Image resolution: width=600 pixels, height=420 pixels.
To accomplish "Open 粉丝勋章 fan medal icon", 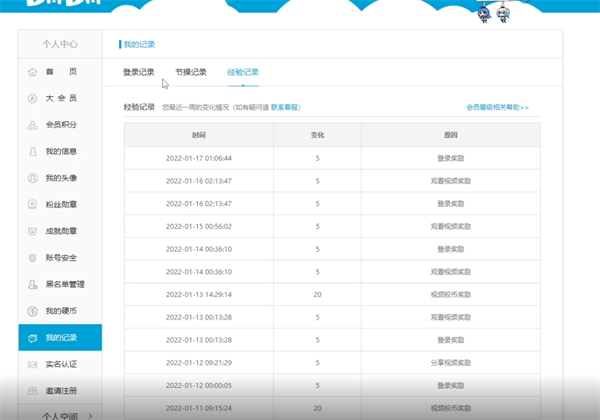I will 33,205.
